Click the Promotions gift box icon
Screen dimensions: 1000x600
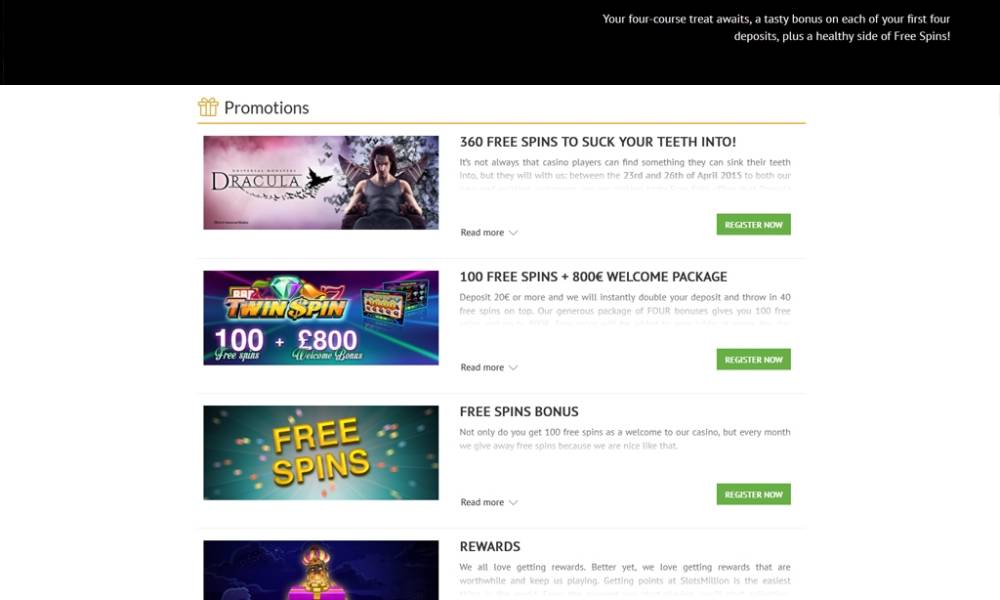pyautogui.click(x=208, y=106)
